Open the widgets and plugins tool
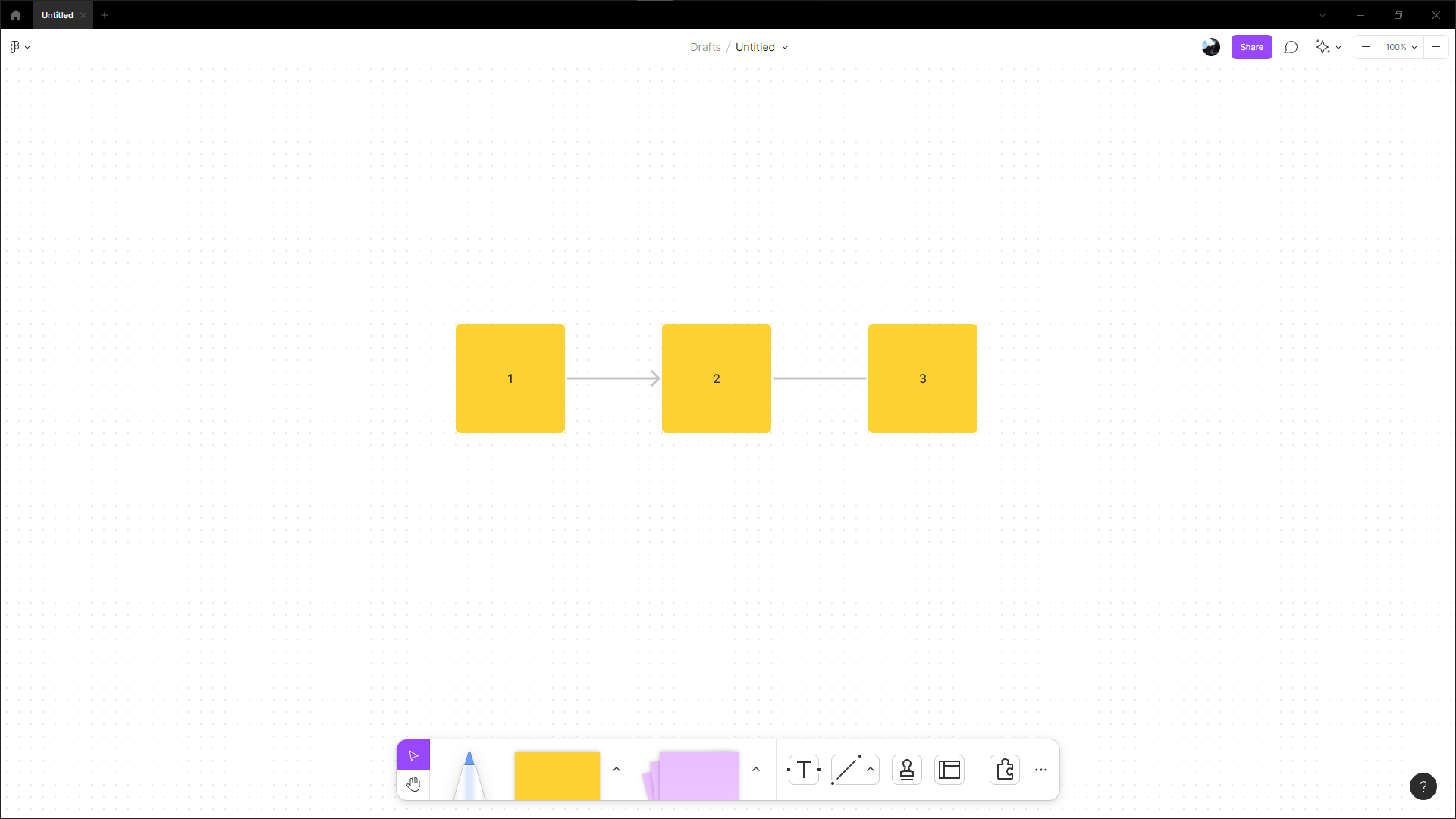This screenshot has width=1456, height=819. point(1005,770)
